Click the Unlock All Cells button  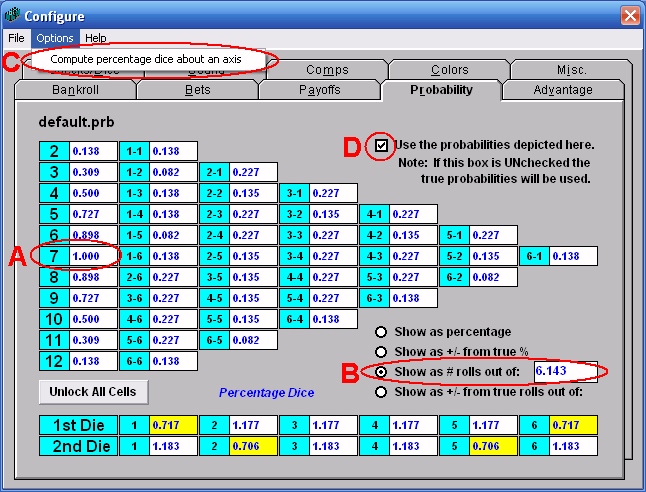click(91, 390)
